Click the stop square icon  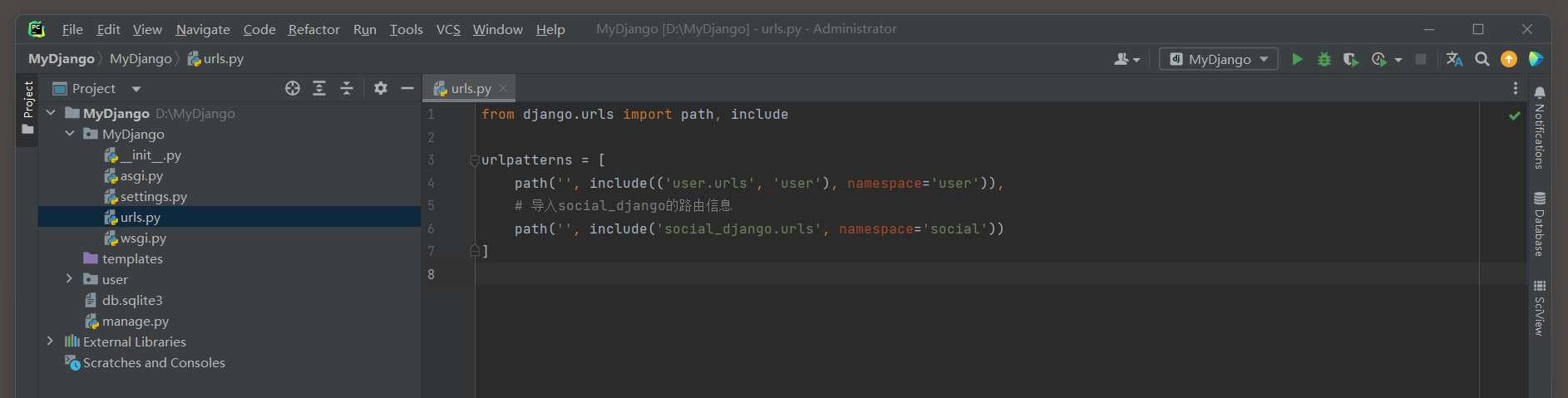click(x=1421, y=59)
